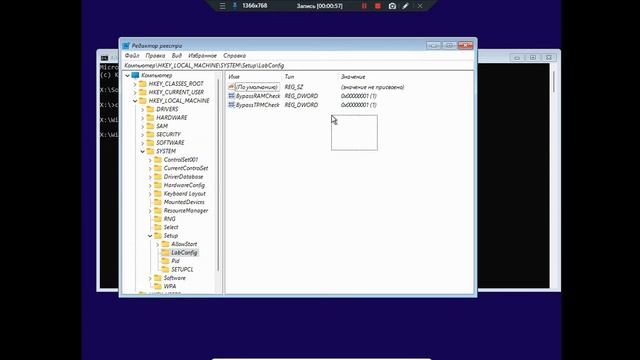This screenshot has height=360, width=640.
Task: Select the HKEY_CLASSES_ROOT folder icon
Action: (x=142, y=84)
